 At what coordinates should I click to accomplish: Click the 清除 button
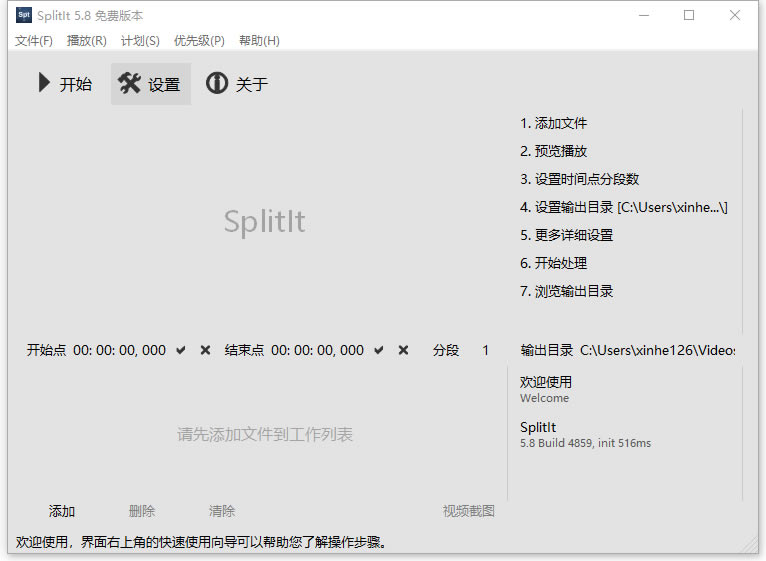coord(222,511)
